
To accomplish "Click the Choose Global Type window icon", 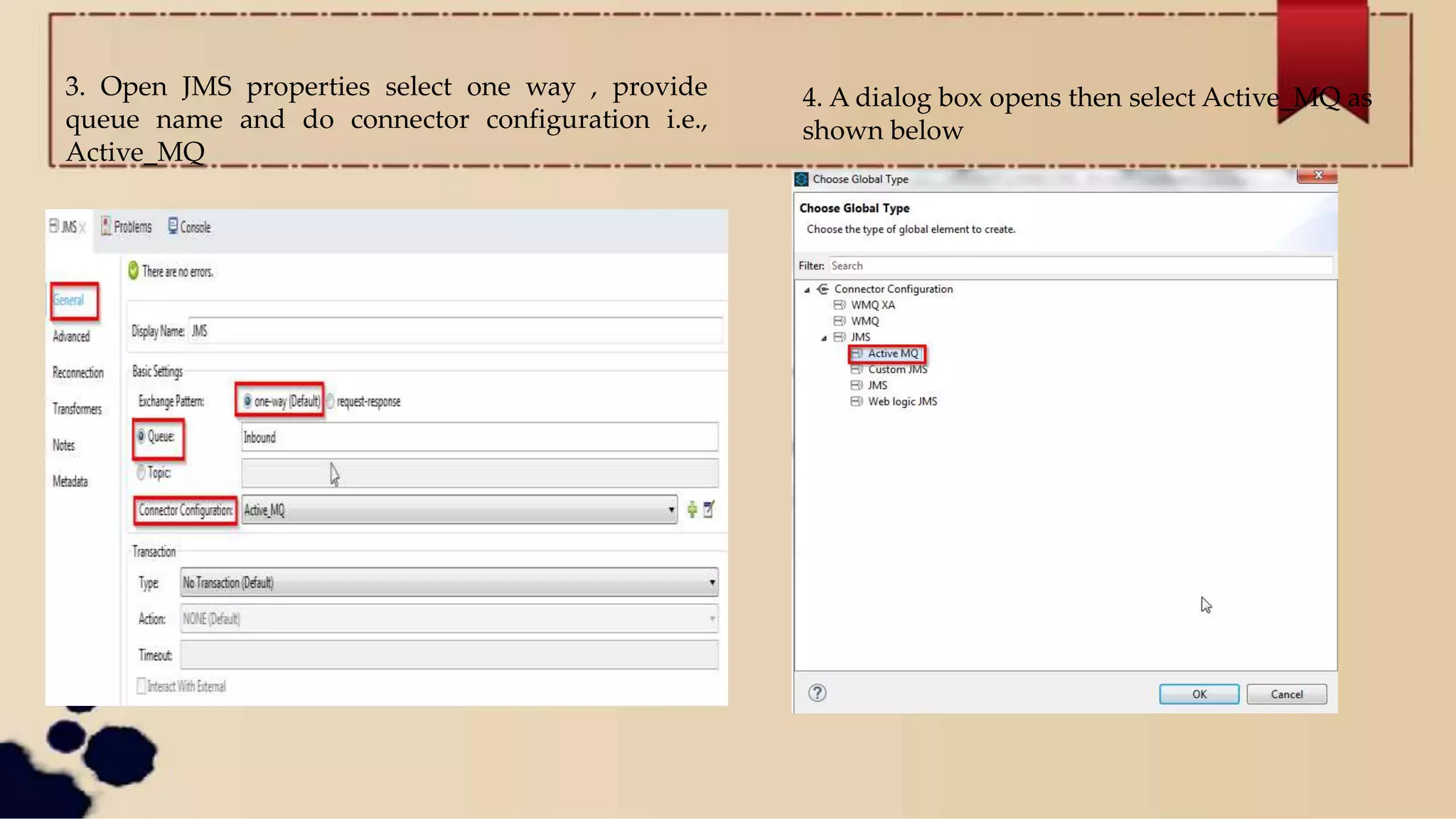I will pos(802,179).
